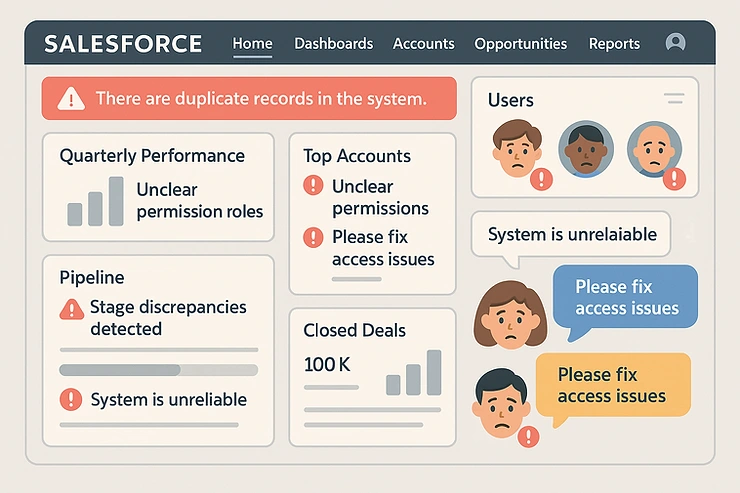Click the duplicate records alert banner text
Viewport: 740px width, 493px height.
point(261,99)
